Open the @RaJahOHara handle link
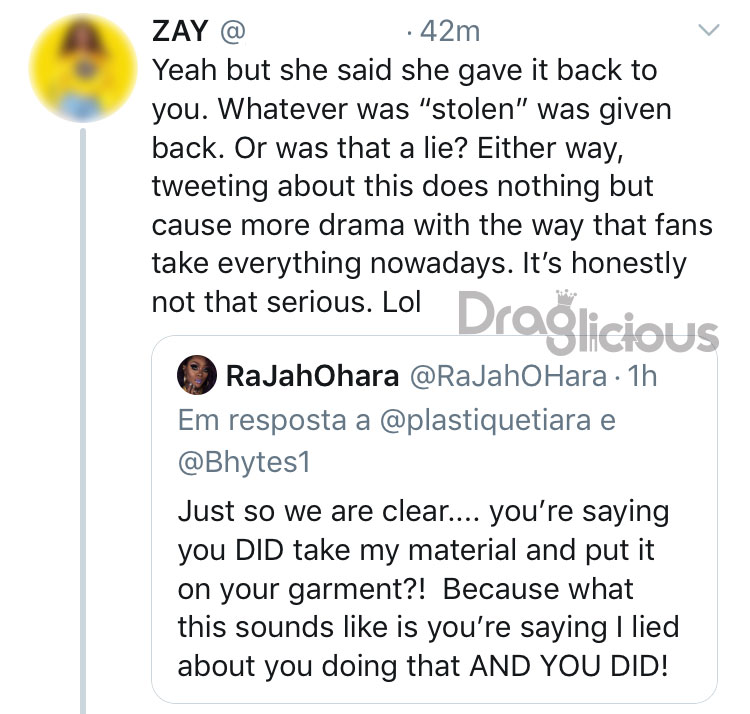750x714 pixels. pos(508,376)
